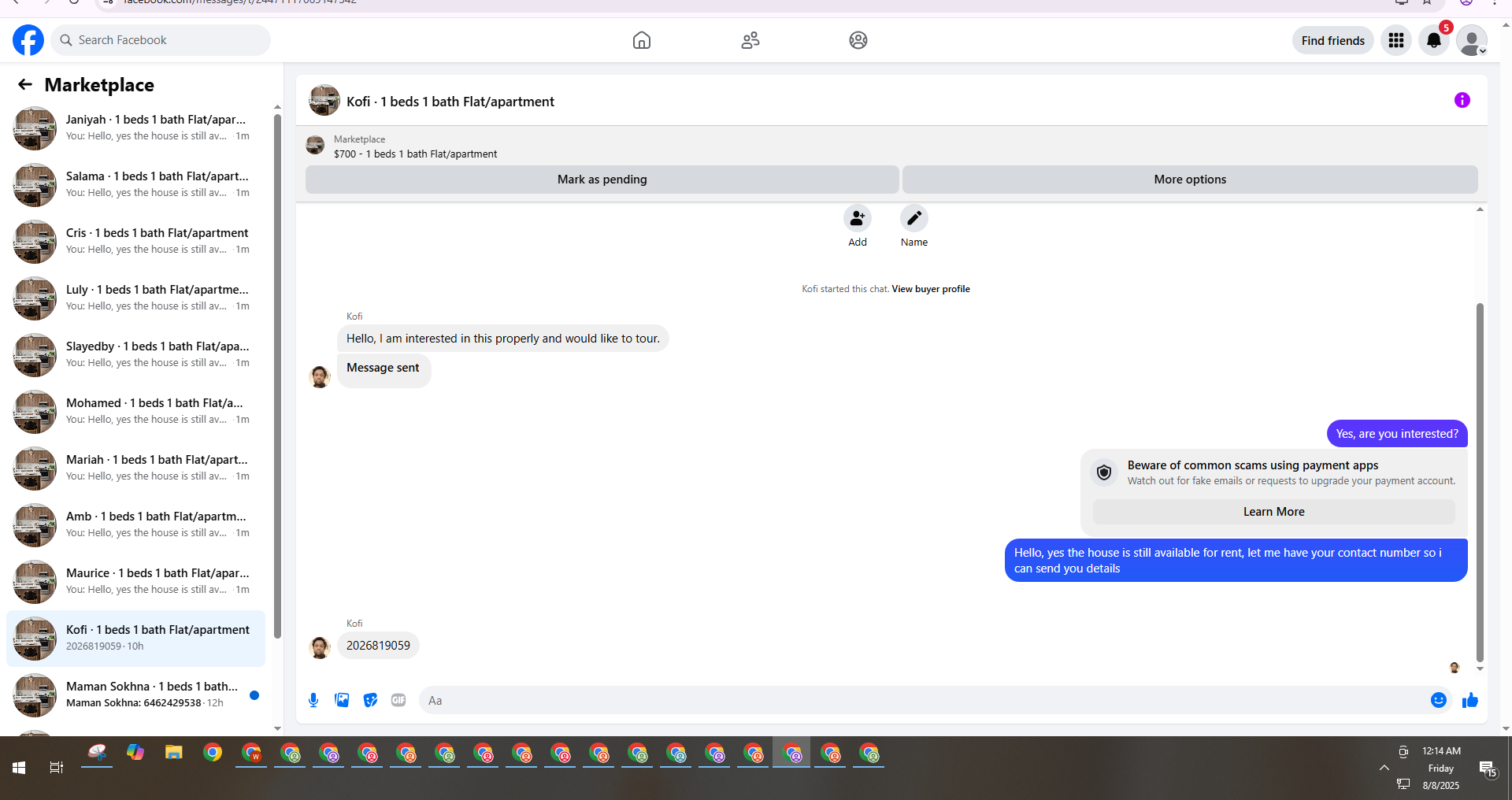Open Slayedby conversation
The height and width of the screenshot is (800, 1512).
point(136,354)
